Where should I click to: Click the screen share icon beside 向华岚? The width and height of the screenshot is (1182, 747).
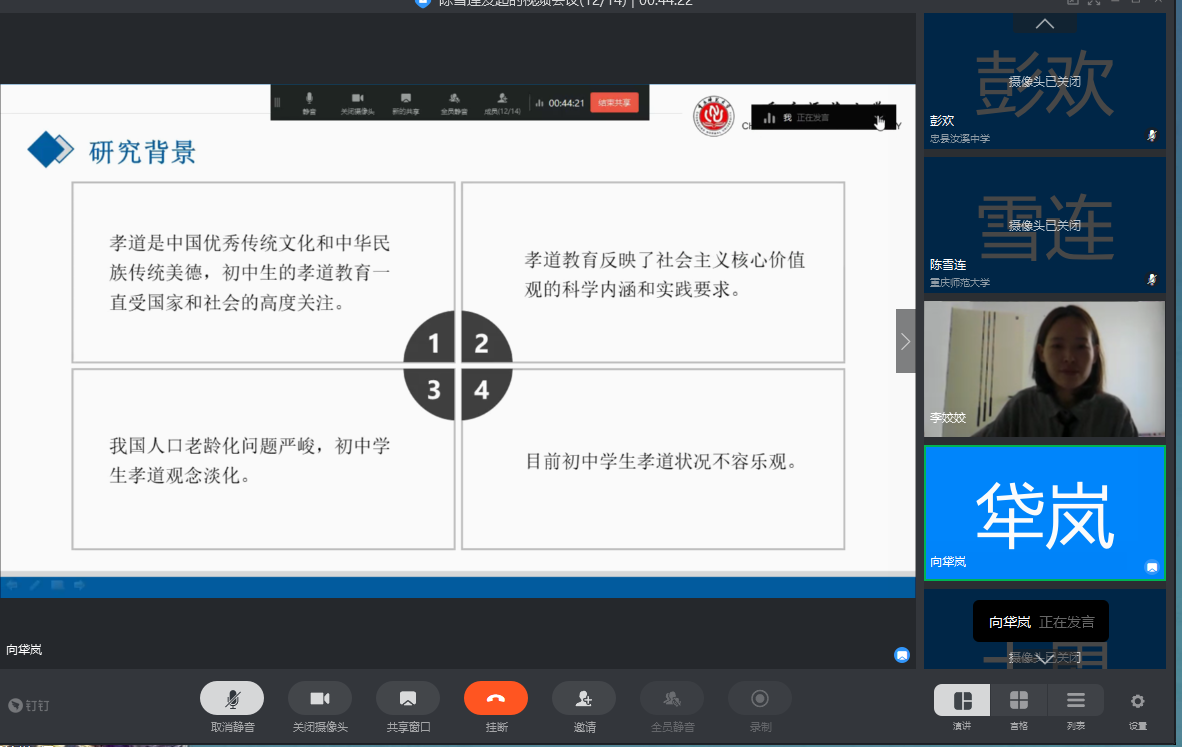click(x=902, y=655)
